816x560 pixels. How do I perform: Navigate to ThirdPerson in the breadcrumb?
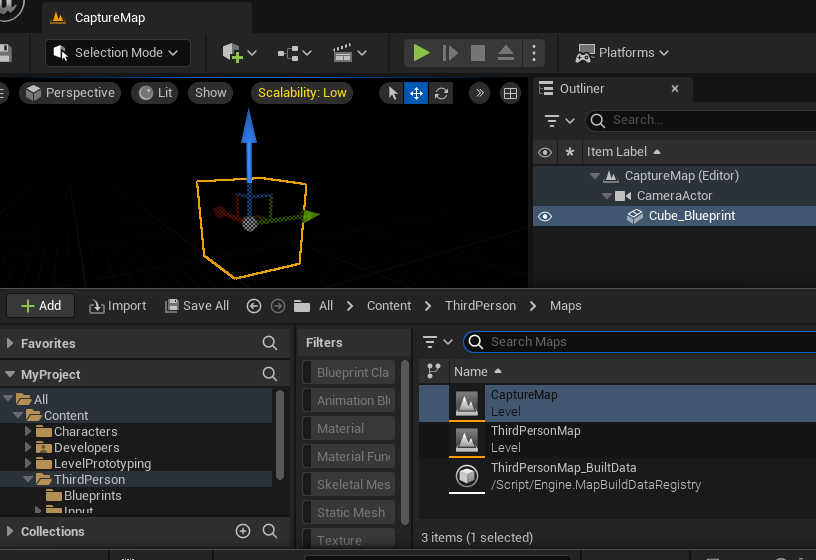(480, 306)
